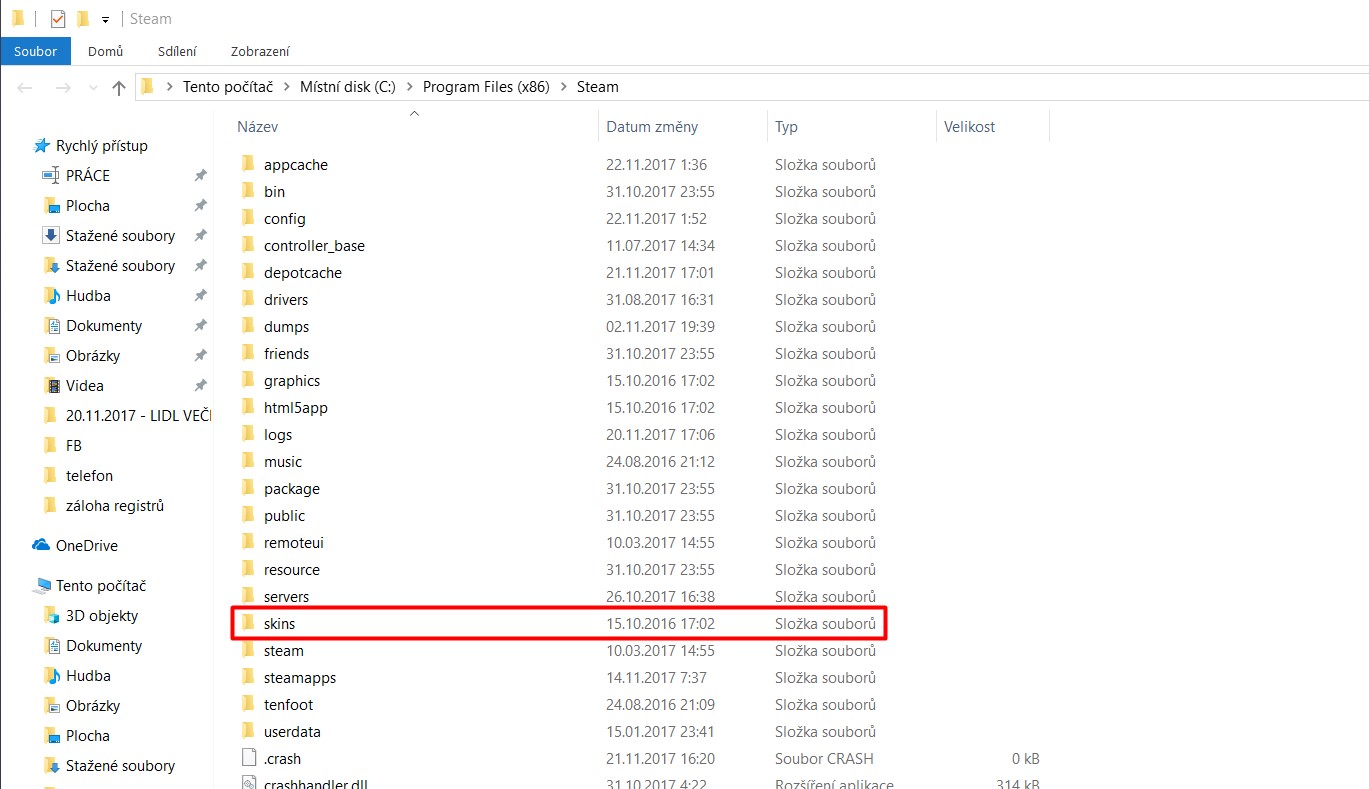Open PRÁCE in Quick access
This screenshot has height=789, width=1369.
tap(88, 176)
